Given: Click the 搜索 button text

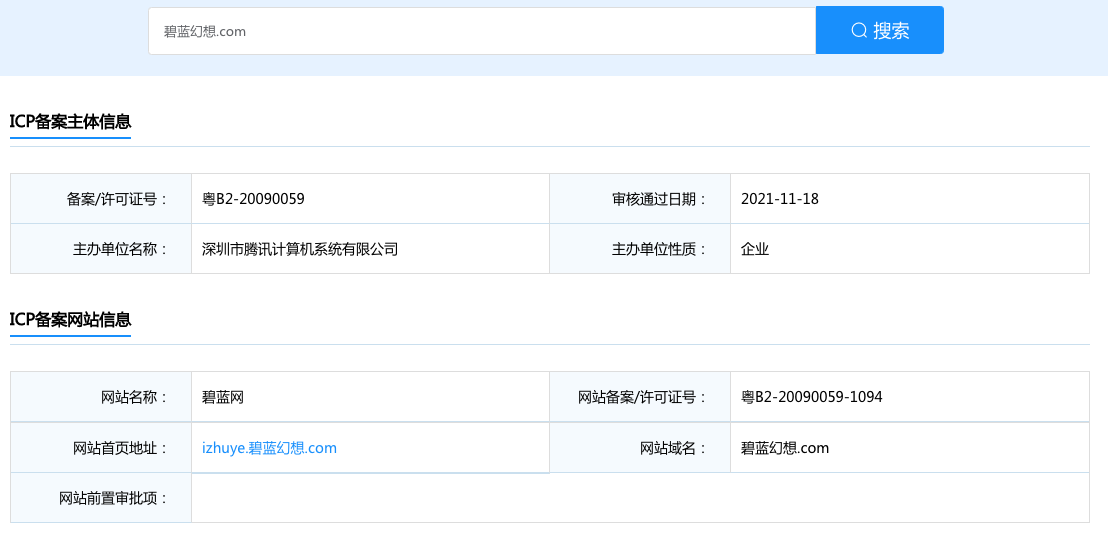Looking at the screenshot, I should 891,31.
